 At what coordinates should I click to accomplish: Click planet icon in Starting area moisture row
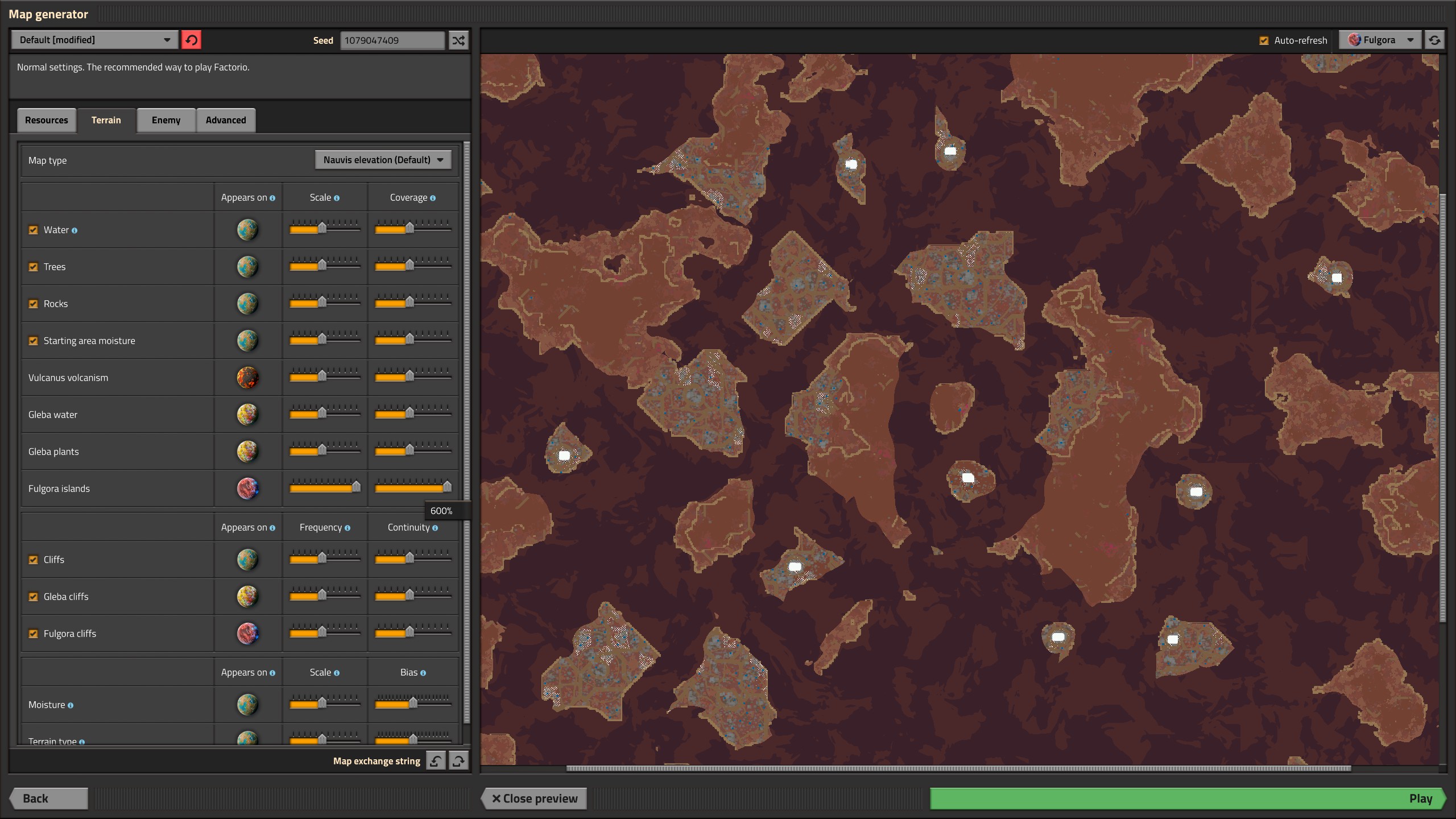click(x=247, y=341)
